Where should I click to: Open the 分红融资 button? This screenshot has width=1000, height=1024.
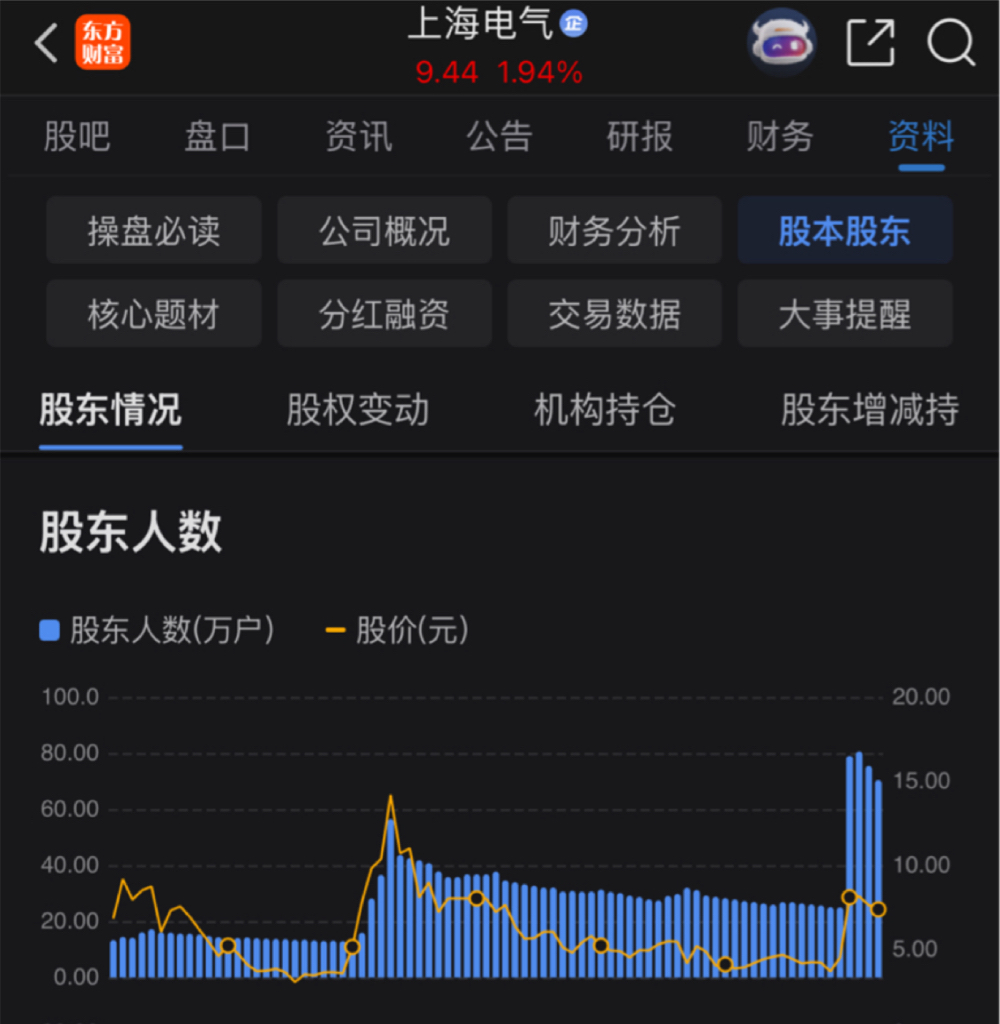click(x=385, y=313)
